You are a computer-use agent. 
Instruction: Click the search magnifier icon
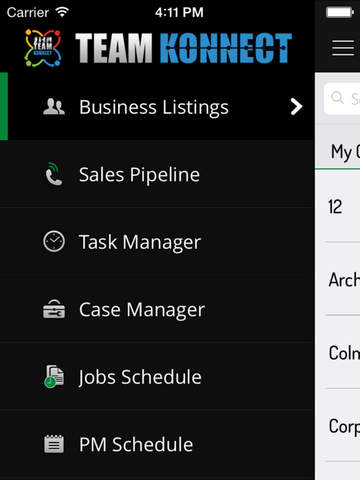(337, 98)
